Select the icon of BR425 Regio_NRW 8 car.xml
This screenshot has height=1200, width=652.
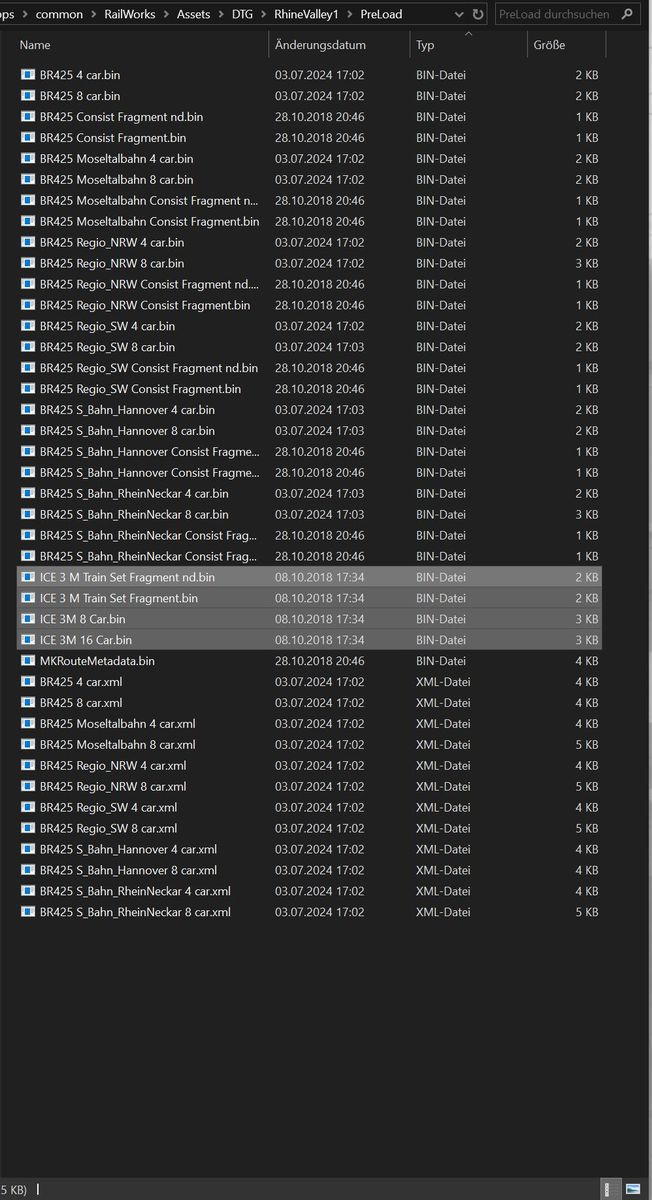coord(28,786)
